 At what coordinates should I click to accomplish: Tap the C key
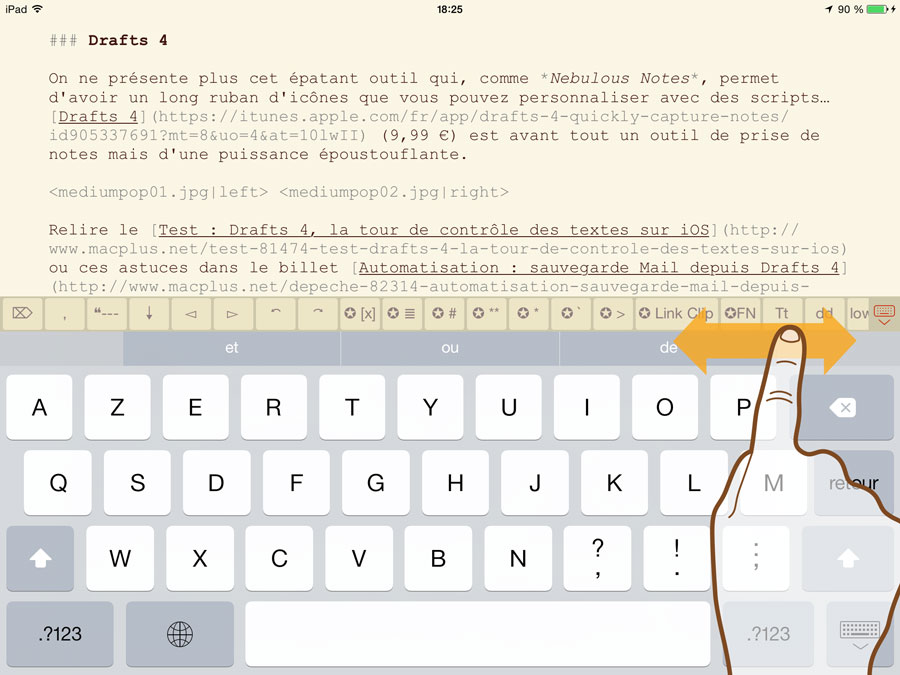[279, 558]
